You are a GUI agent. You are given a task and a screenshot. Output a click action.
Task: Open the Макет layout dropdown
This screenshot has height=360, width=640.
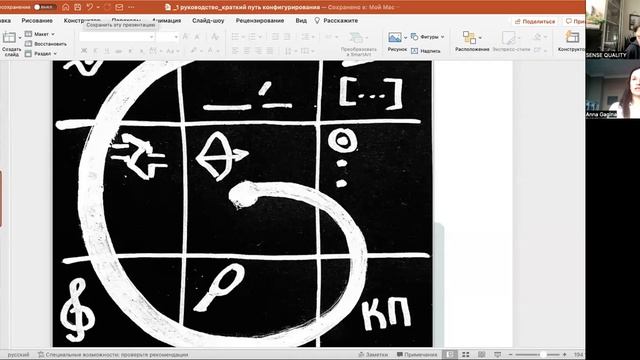coord(40,34)
